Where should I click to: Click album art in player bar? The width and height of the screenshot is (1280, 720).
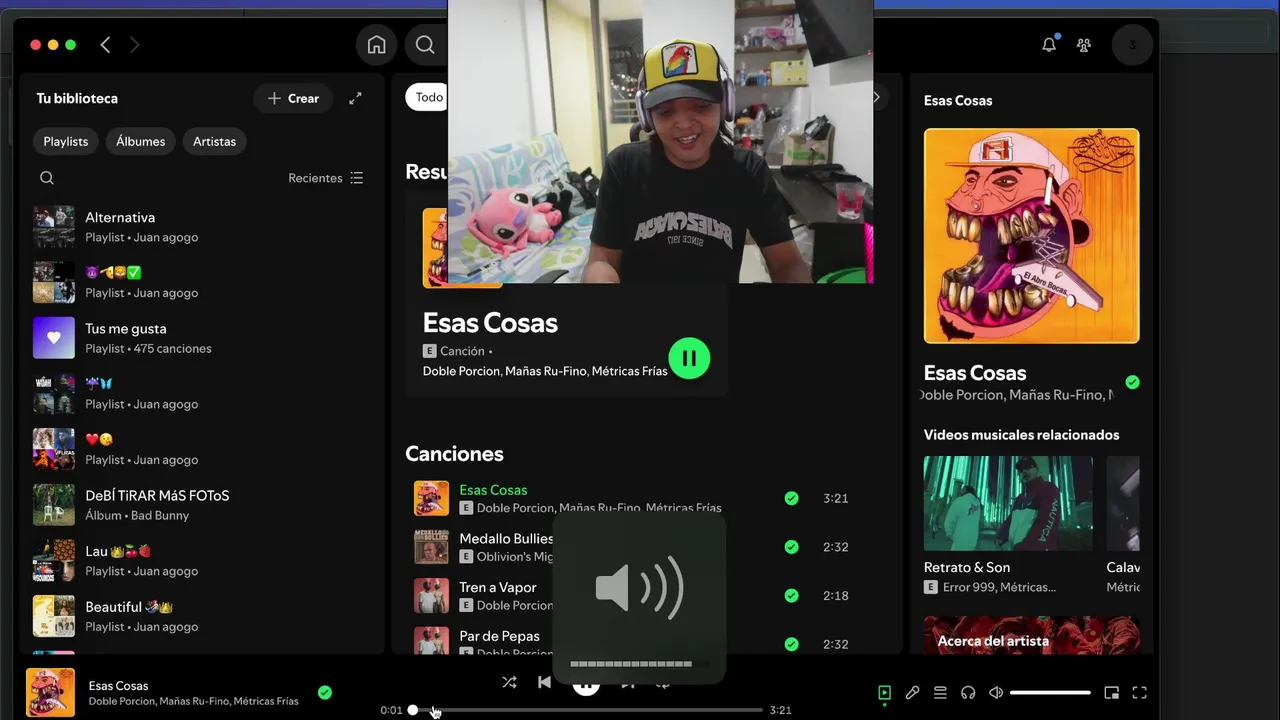(50, 692)
